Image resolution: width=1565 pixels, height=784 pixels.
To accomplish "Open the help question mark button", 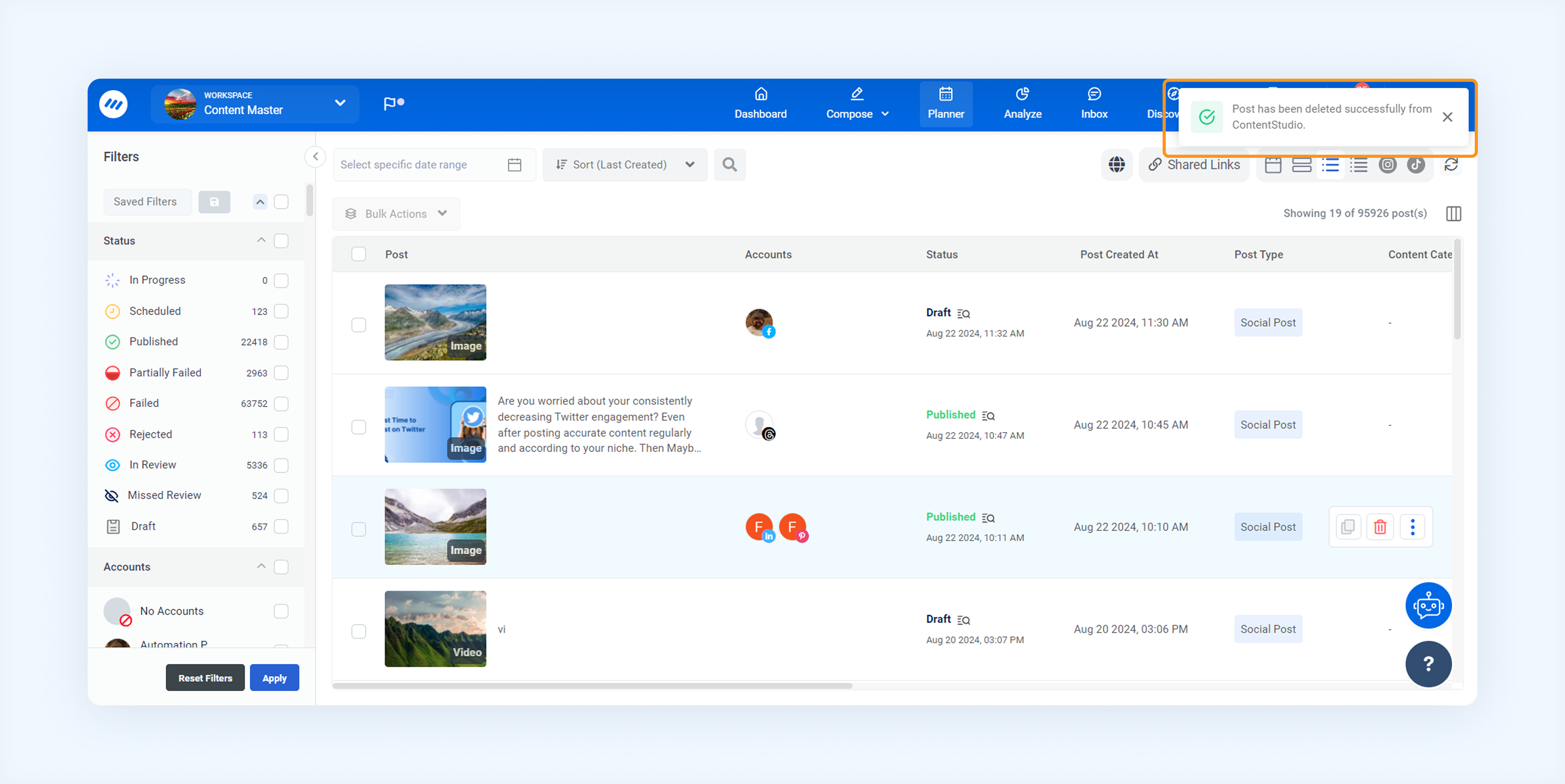I will 1428,664.
